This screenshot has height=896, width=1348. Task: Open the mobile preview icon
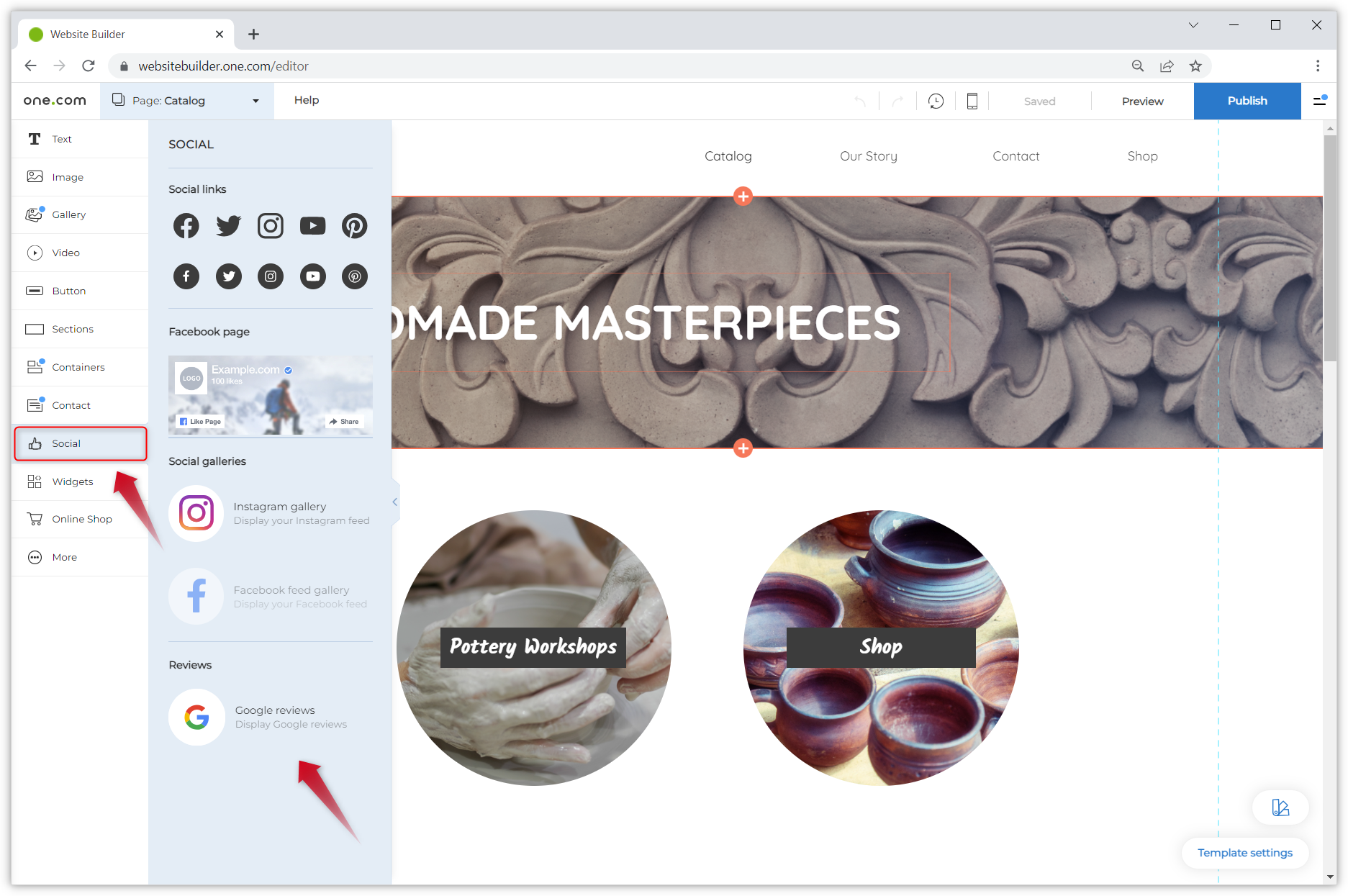point(972,101)
